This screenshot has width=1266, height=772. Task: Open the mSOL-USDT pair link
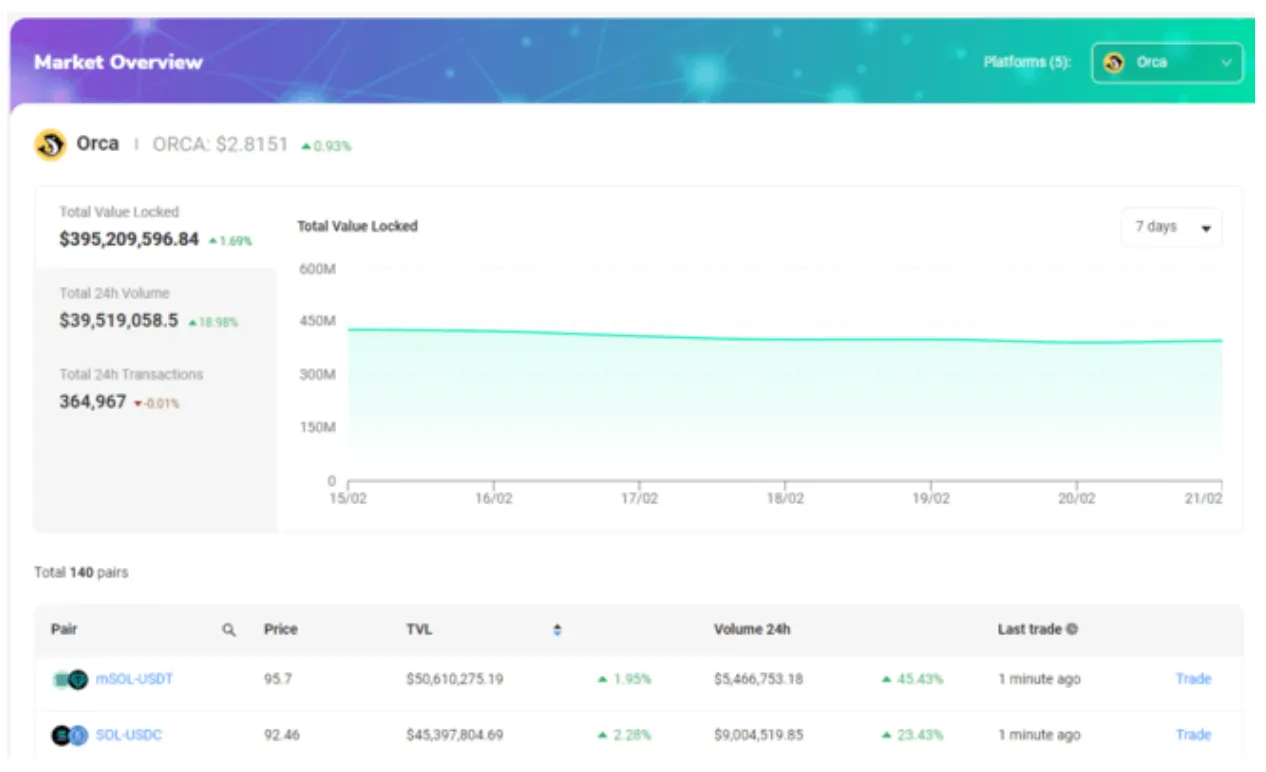click(x=134, y=679)
